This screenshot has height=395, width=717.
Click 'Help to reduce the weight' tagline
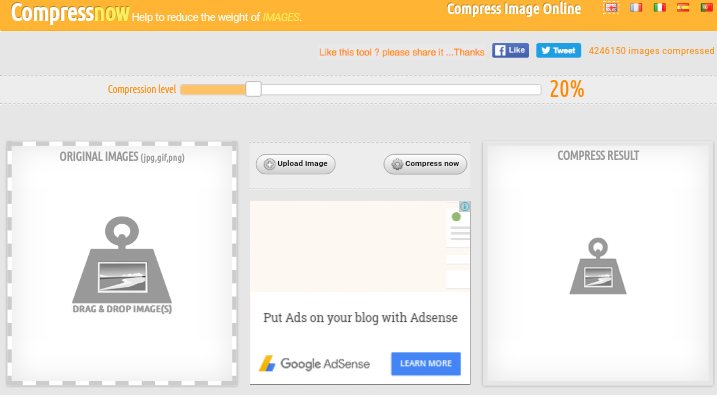pos(217,17)
